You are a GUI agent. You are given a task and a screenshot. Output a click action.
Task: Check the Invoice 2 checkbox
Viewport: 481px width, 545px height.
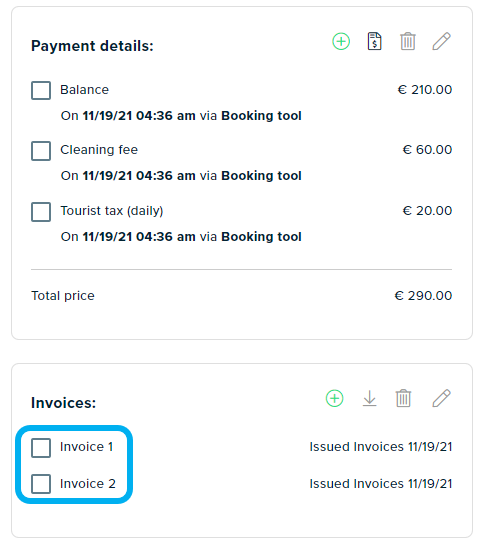coord(41,484)
